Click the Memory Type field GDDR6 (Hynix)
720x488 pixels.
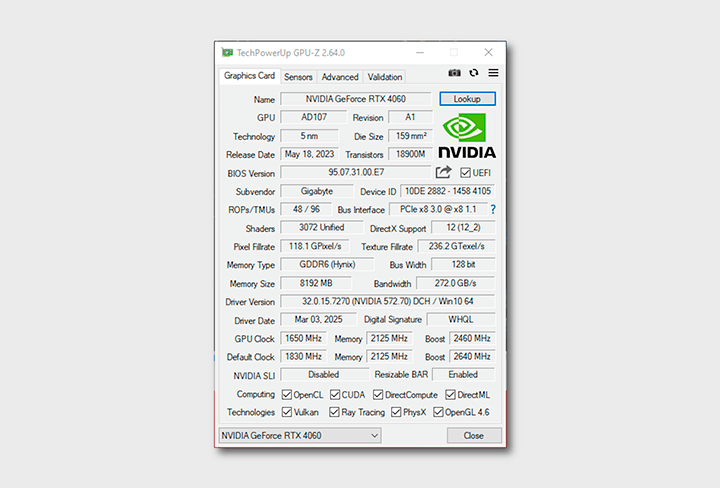tap(327, 264)
